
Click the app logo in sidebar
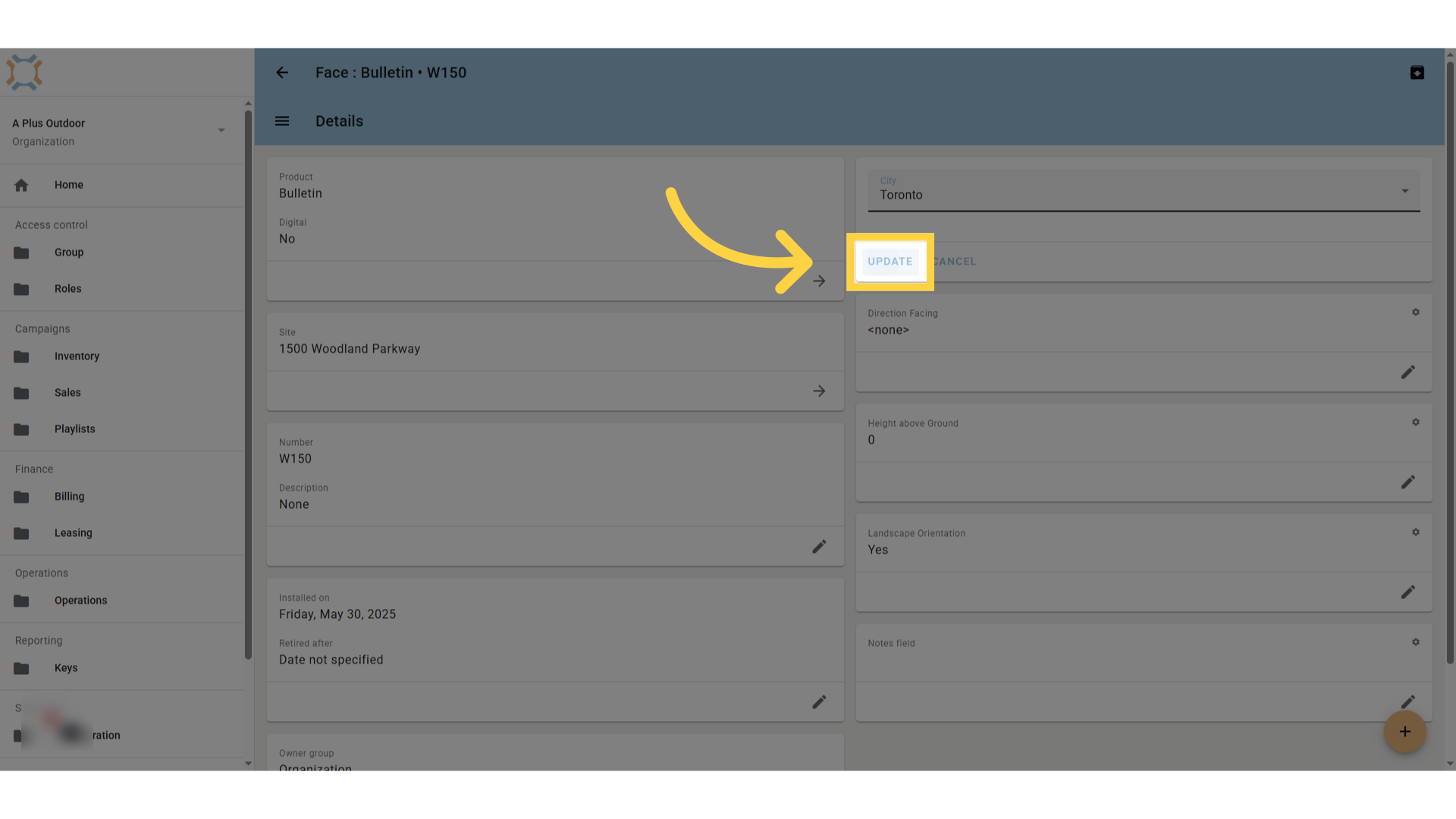click(x=24, y=73)
